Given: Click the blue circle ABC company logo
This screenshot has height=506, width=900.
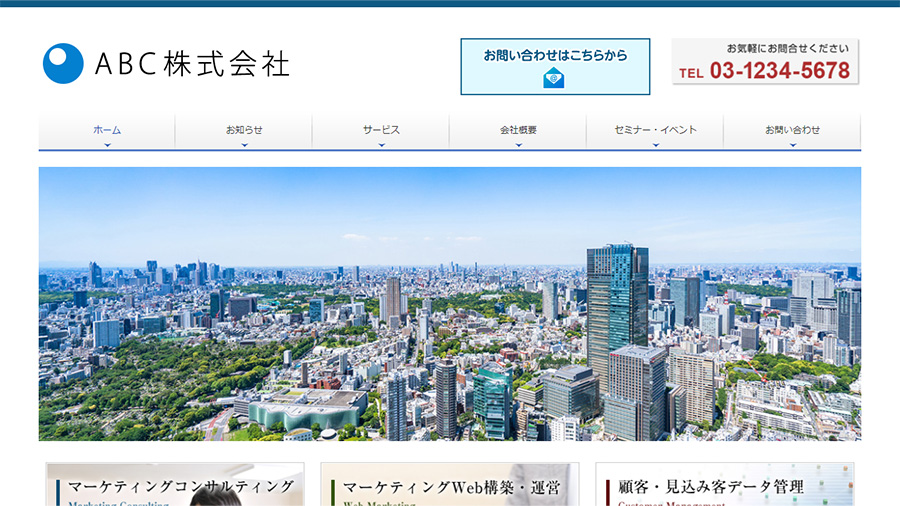Looking at the screenshot, I should point(63,63).
